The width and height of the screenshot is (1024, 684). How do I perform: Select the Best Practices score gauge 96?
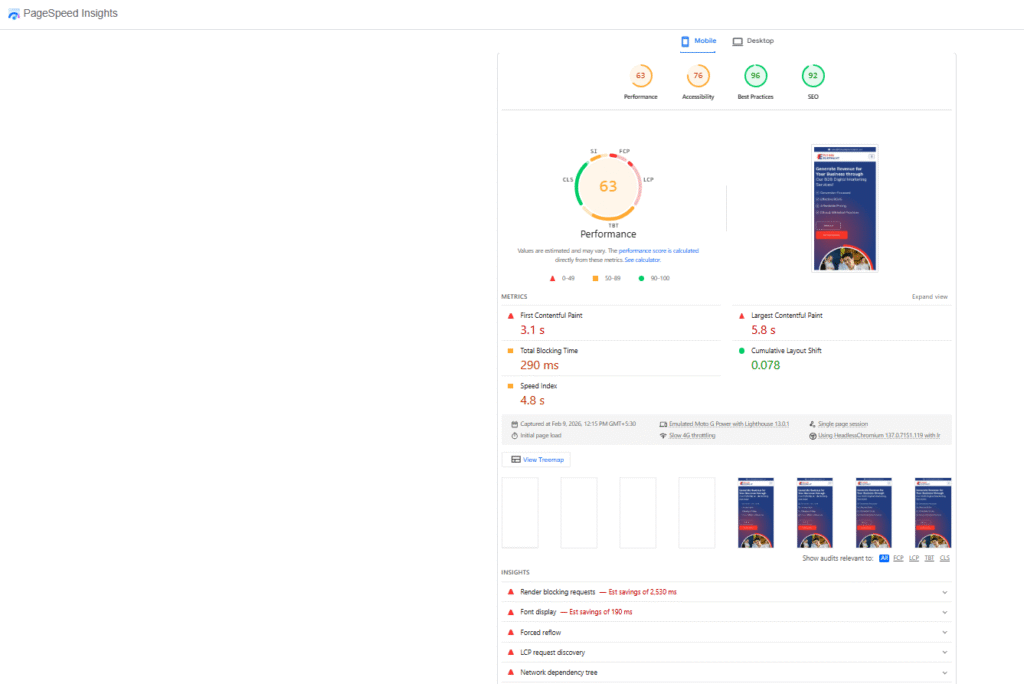(x=755, y=77)
